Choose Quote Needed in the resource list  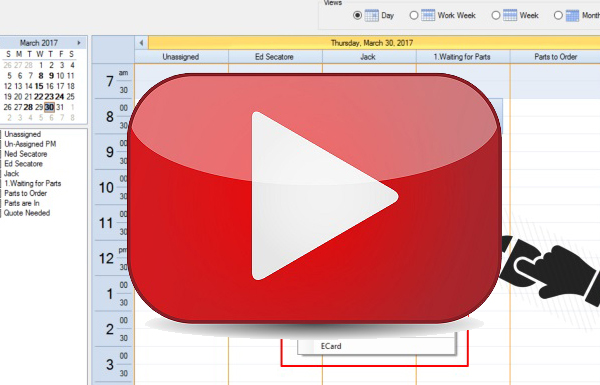tap(27, 213)
